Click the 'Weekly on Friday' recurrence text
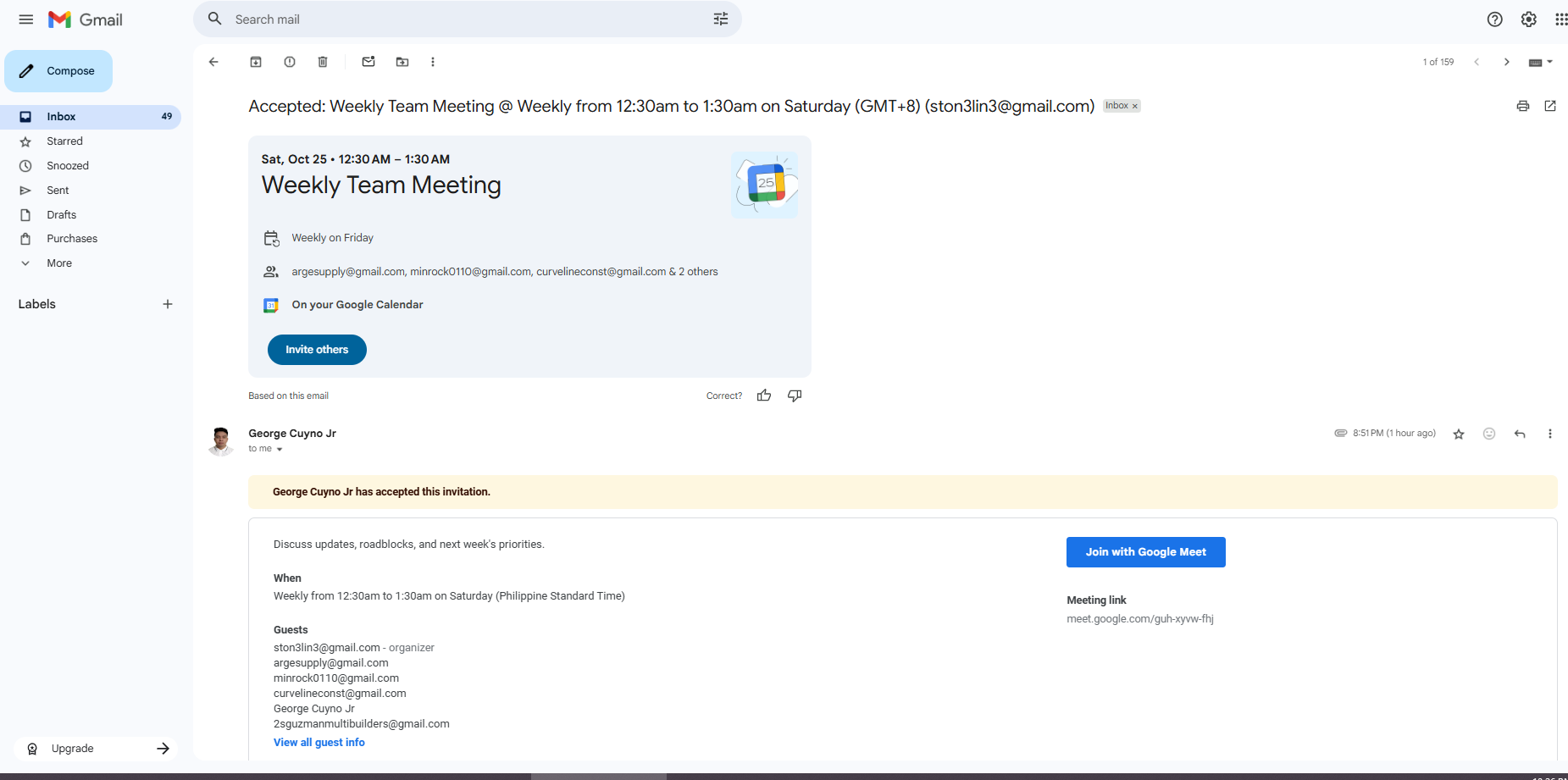The width and height of the screenshot is (1568, 780). tap(333, 238)
